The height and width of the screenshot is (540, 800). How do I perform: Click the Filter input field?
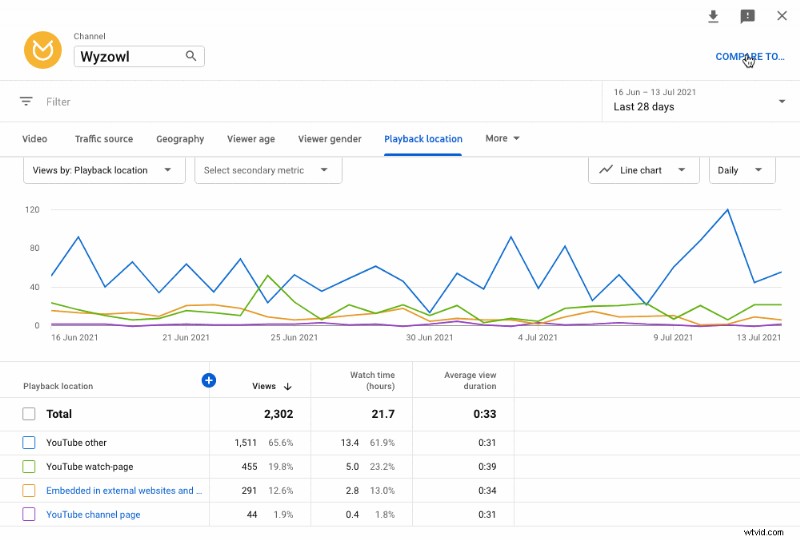[58, 102]
